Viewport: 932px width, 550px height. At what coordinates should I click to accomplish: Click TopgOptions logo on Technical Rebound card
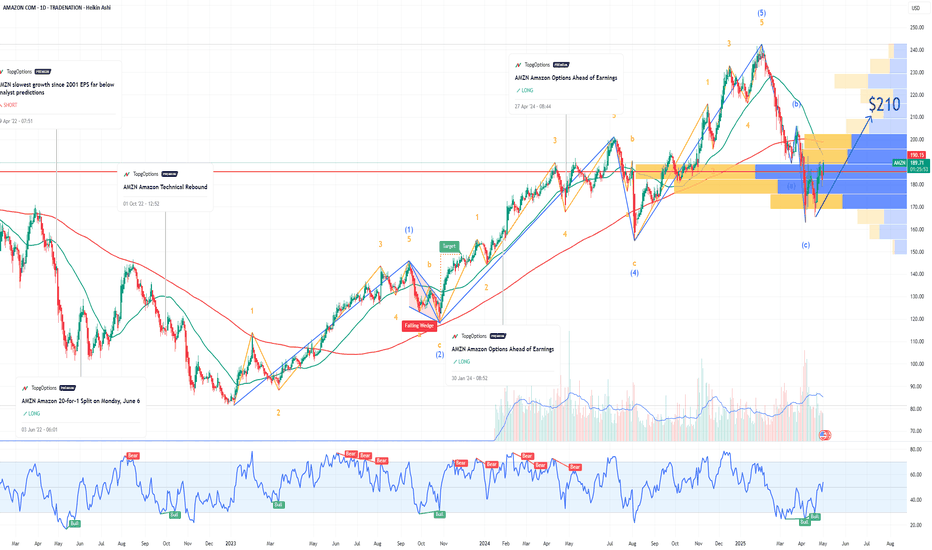pos(127,174)
